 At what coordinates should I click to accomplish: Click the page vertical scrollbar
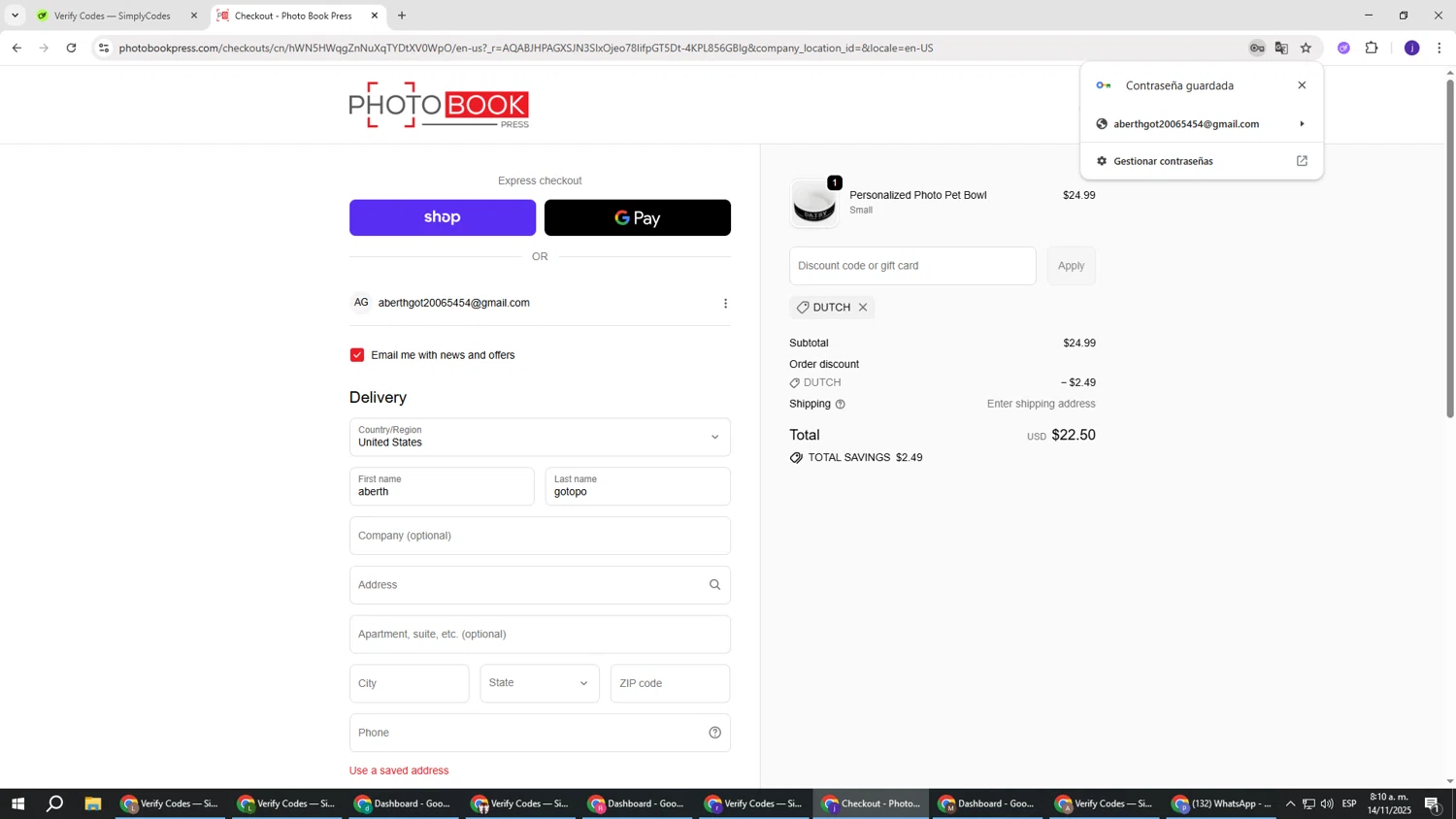pos(1450,247)
